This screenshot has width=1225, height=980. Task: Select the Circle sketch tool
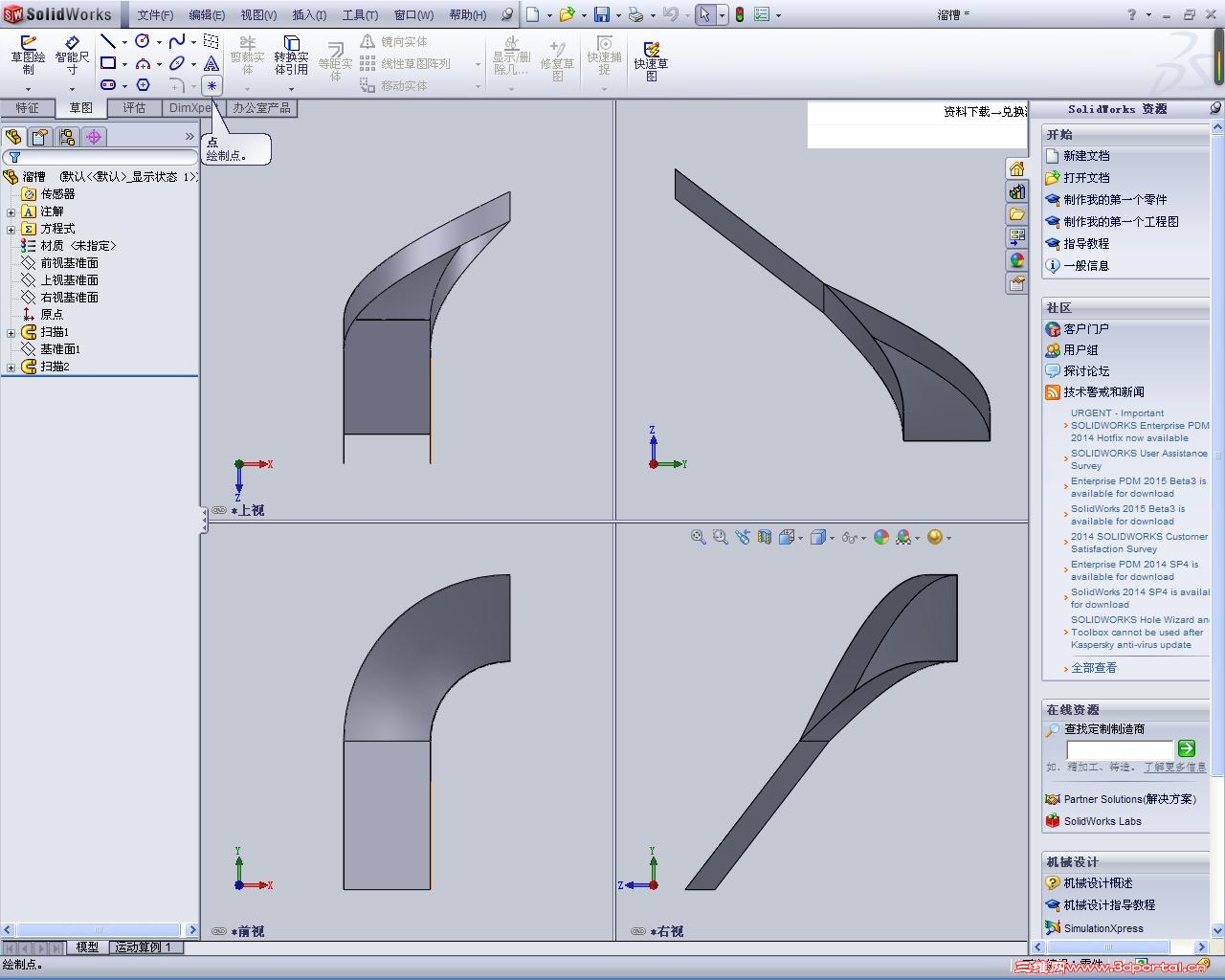(143, 41)
